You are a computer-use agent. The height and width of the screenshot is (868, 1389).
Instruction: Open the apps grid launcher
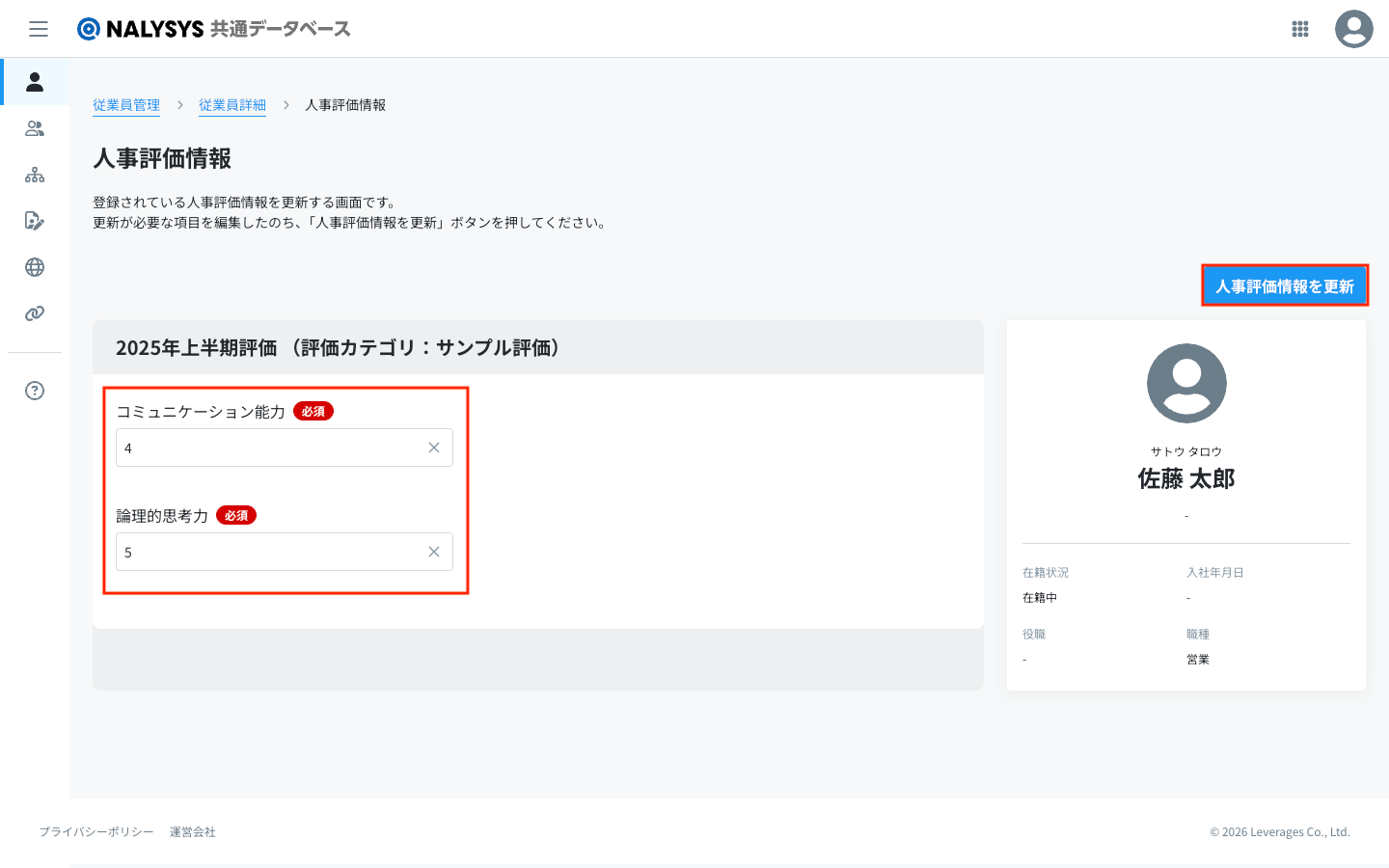pos(1299,29)
